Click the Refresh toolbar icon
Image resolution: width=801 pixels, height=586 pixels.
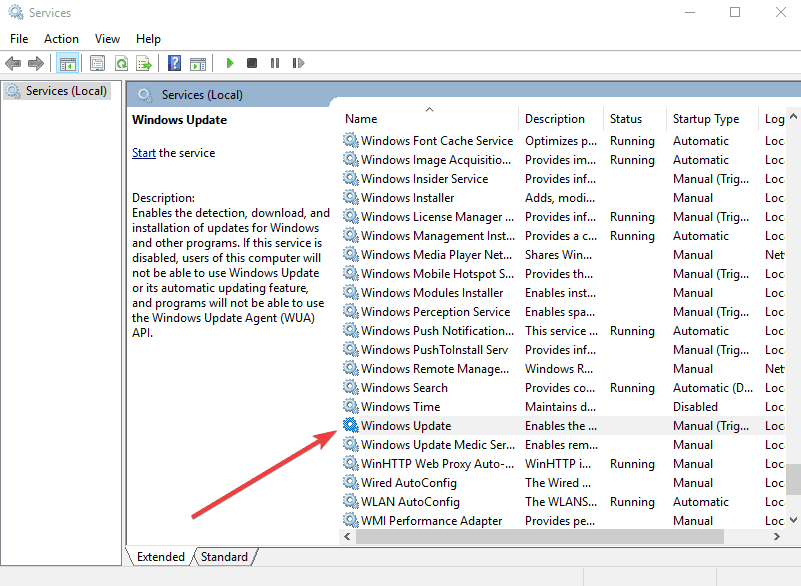[x=122, y=63]
